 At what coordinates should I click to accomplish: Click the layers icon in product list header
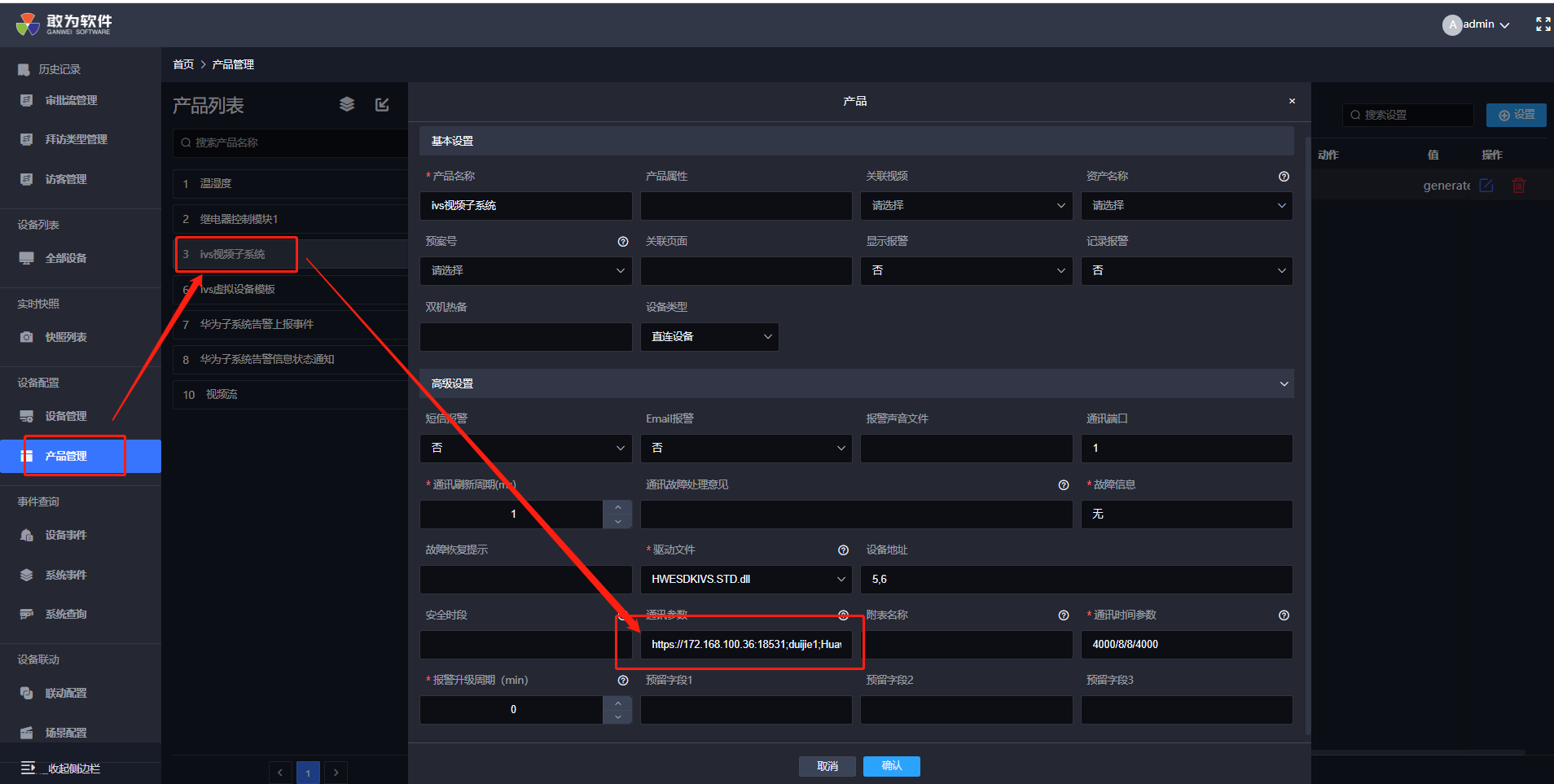[x=347, y=104]
